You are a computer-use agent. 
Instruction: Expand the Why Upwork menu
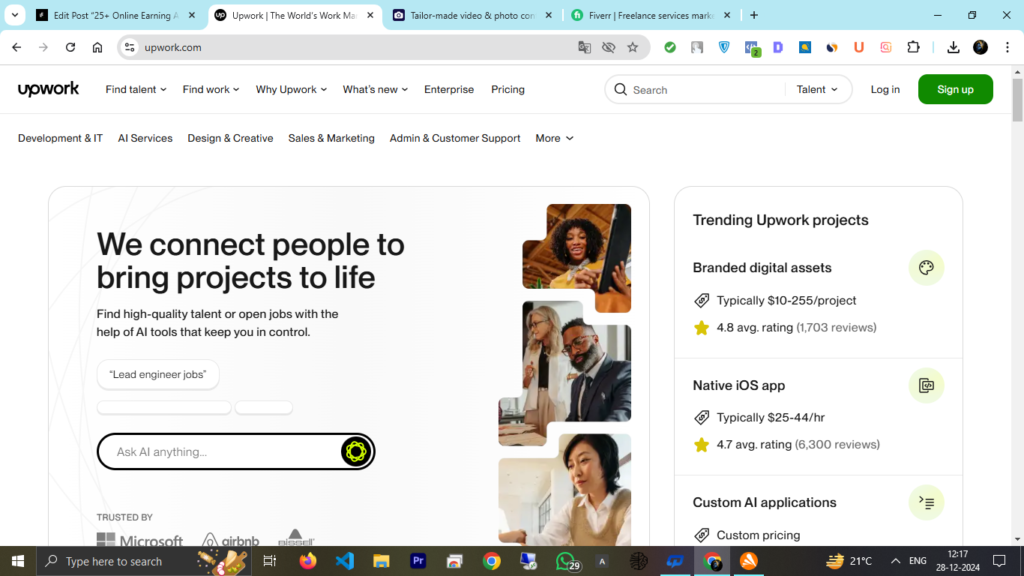click(292, 89)
